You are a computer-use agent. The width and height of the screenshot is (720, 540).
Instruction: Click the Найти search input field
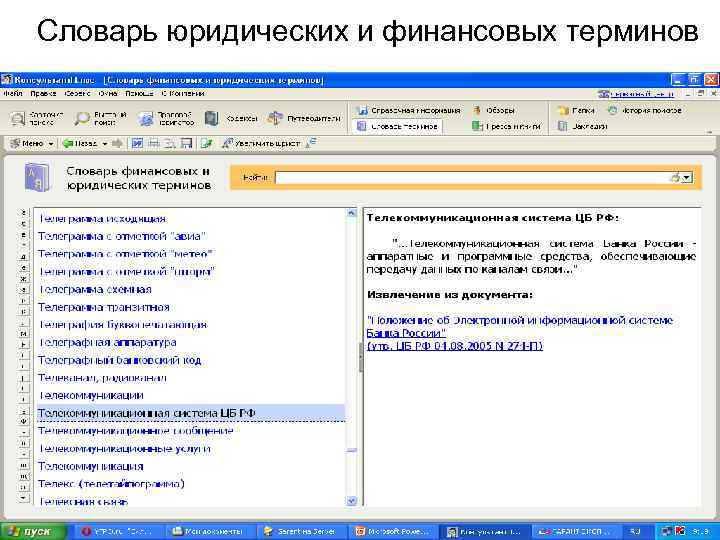click(x=473, y=178)
